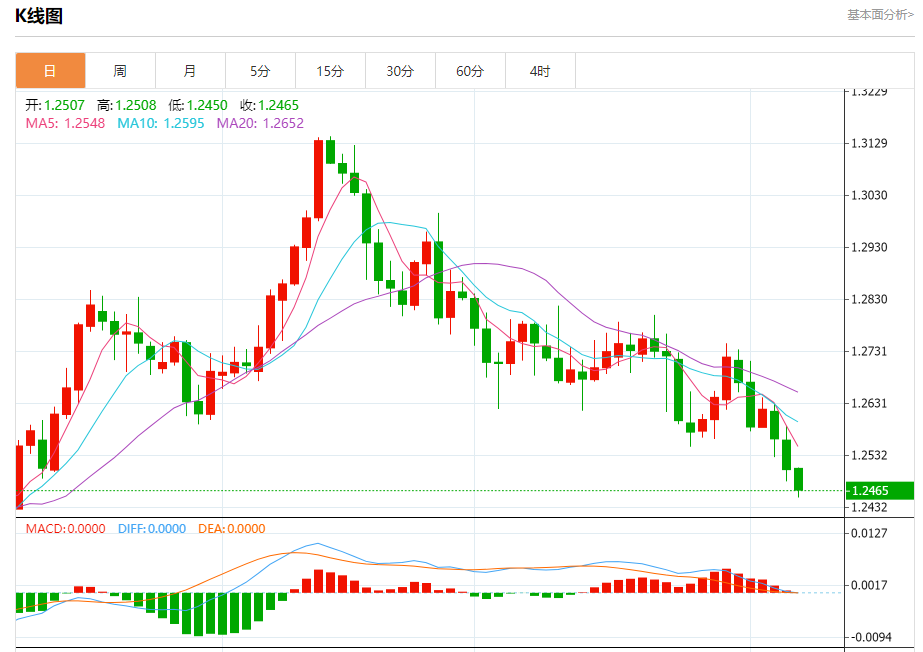Click the 0.0017 MACD axis label

869,585
